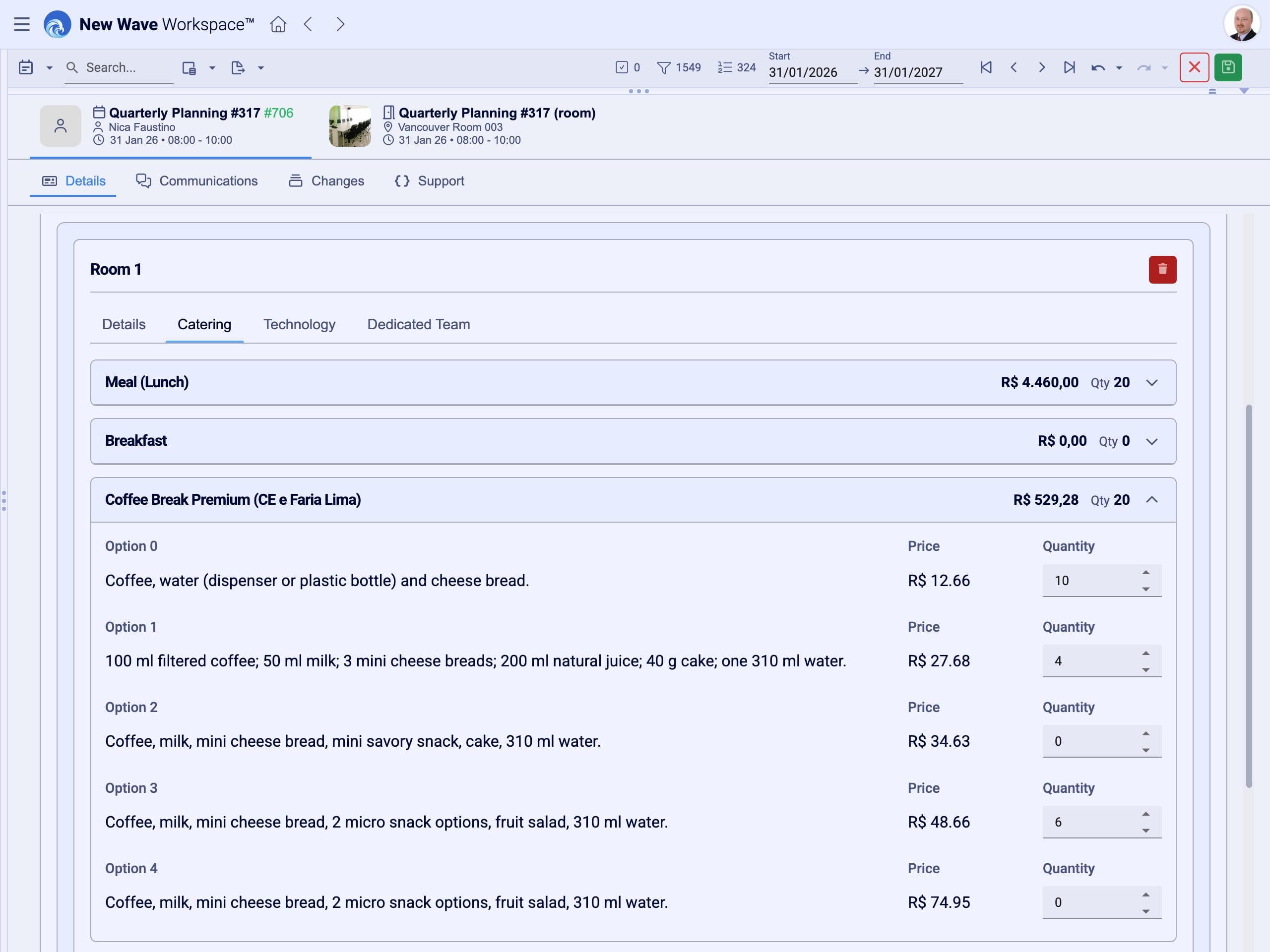Image resolution: width=1270 pixels, height=952 pixels.
Task: Delete Room 1 with trash icon
Action: (1162, 270)
